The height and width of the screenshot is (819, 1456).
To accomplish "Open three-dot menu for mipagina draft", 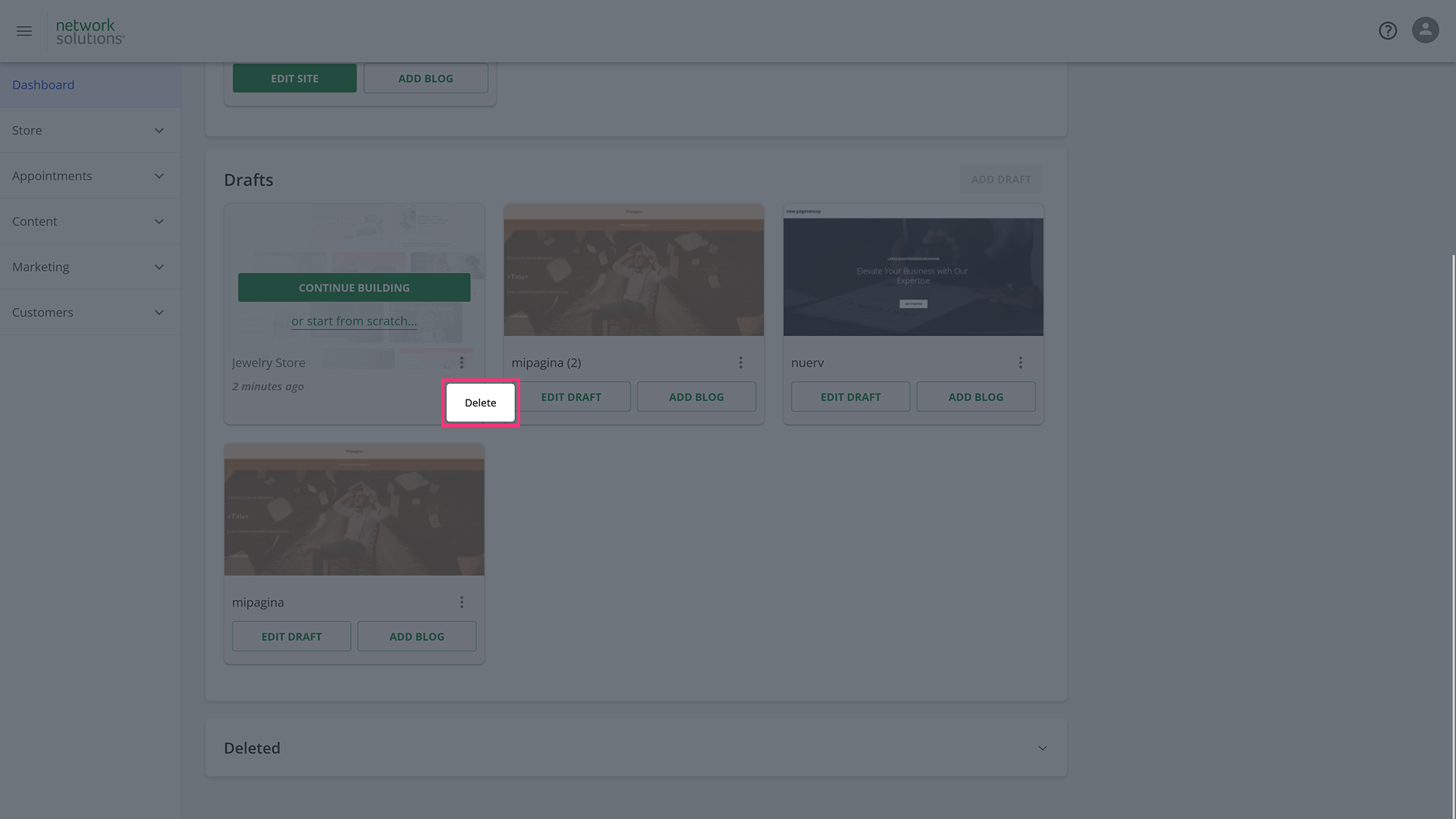I will (461, 602).
